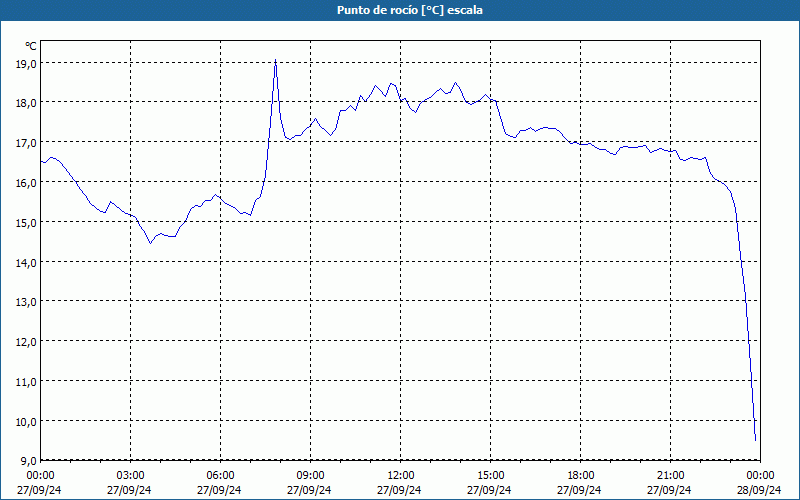The height and width of the screenshot is (500, 800).
Task: Select the 17,0 y-axis label
Action: (x=26, y=143)
